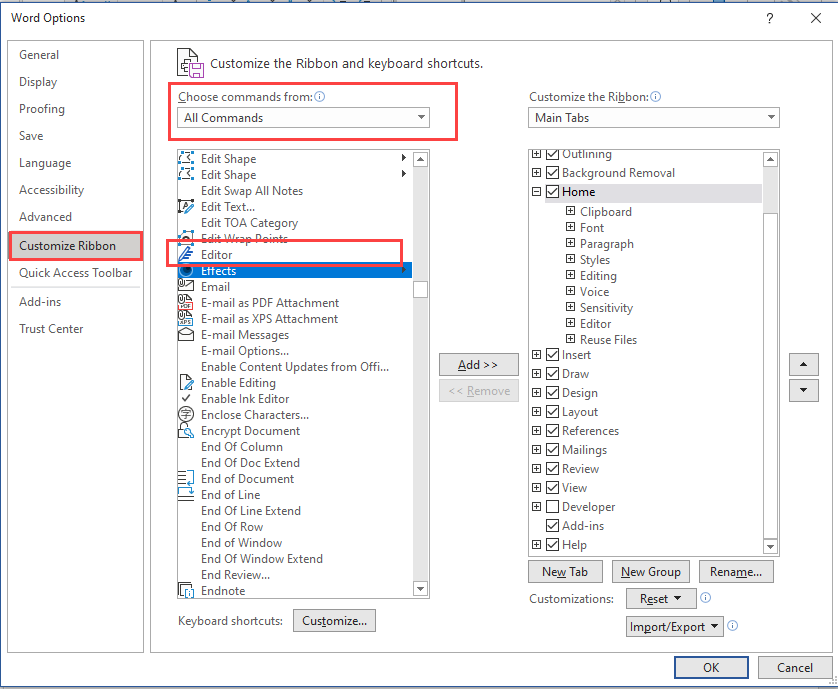
Task: Click the Enclose Characters circle icon
Action: [x=185, y=414]
